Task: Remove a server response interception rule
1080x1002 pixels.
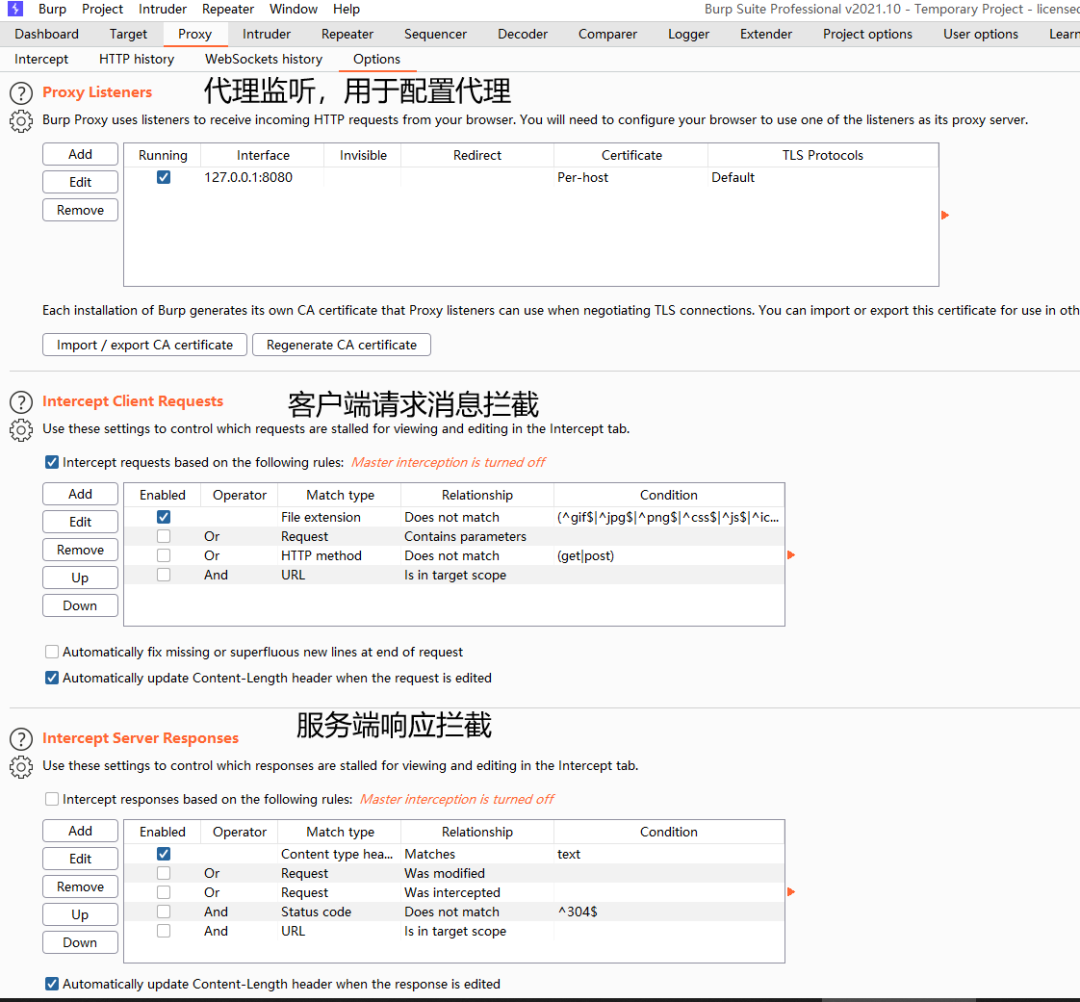Action: coord(80,886)
